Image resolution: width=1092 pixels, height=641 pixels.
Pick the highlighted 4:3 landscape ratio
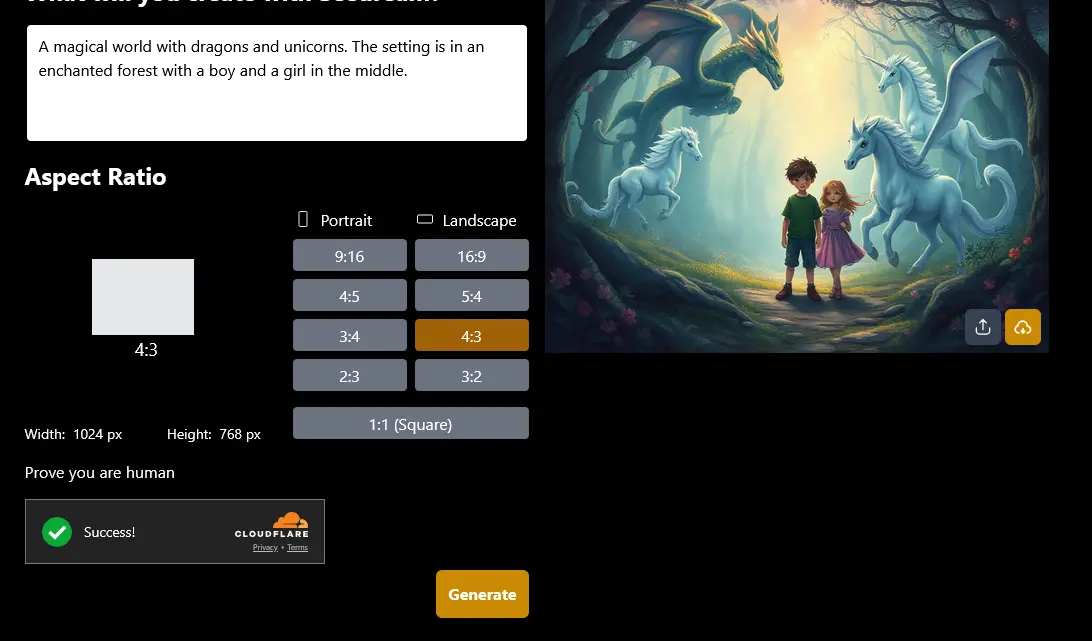click(471, 336)
